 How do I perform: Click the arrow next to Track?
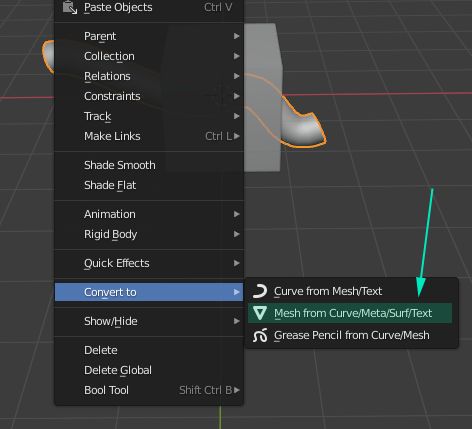click(237, 116)
